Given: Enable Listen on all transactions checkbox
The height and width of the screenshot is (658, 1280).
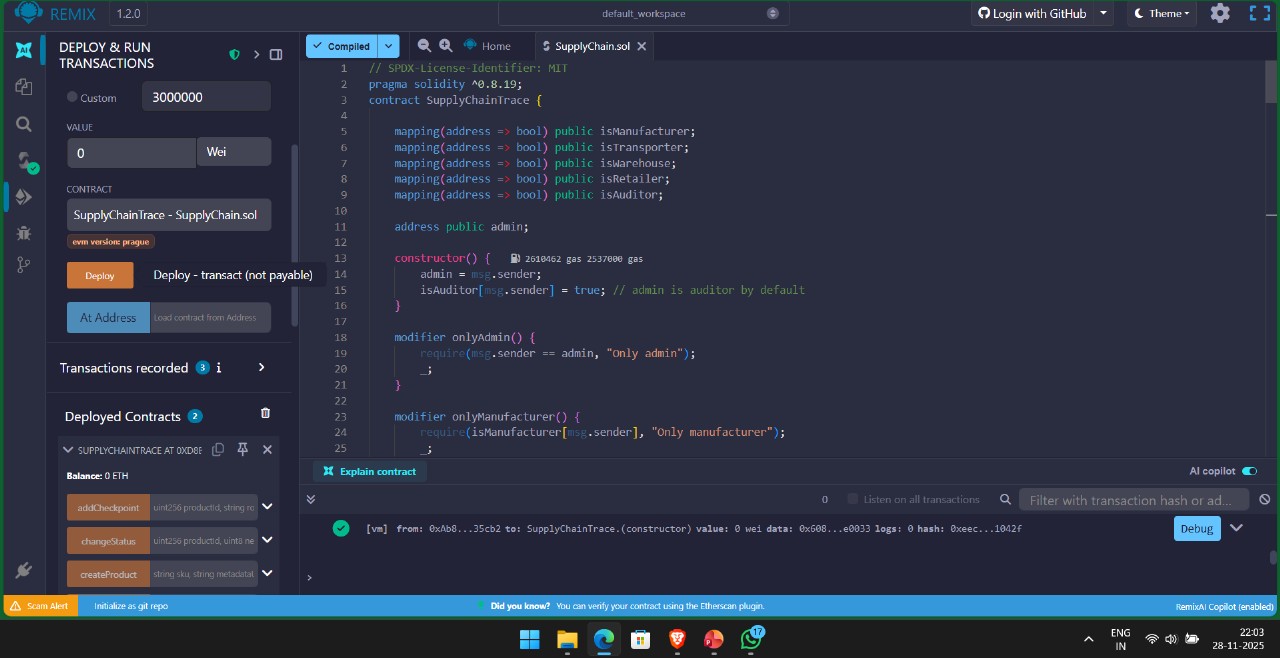Looking at the screenshot, I should (x=853, y=499).
